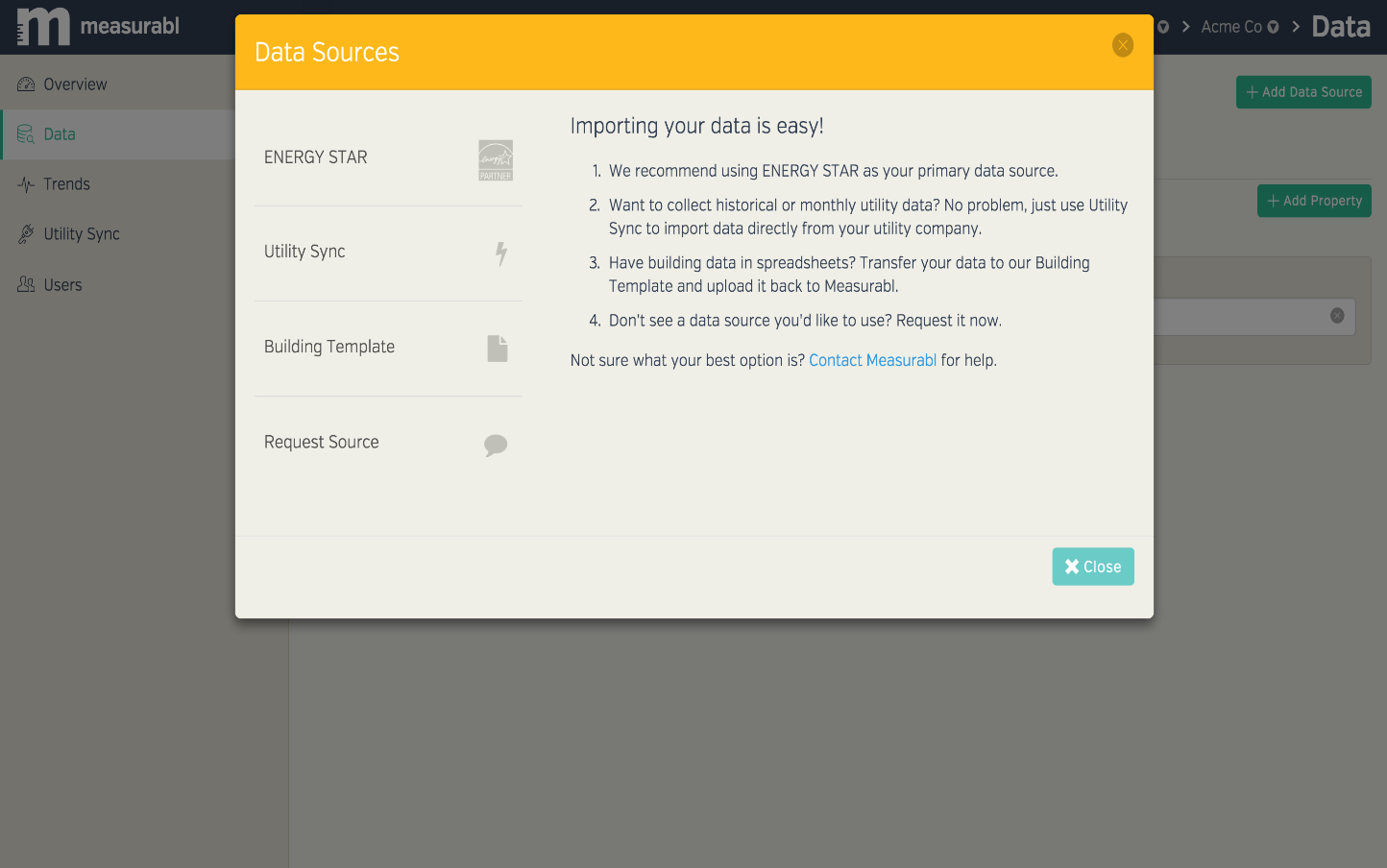
Task: Click the Add Data Source button
Action: (x=1303, y=92)
